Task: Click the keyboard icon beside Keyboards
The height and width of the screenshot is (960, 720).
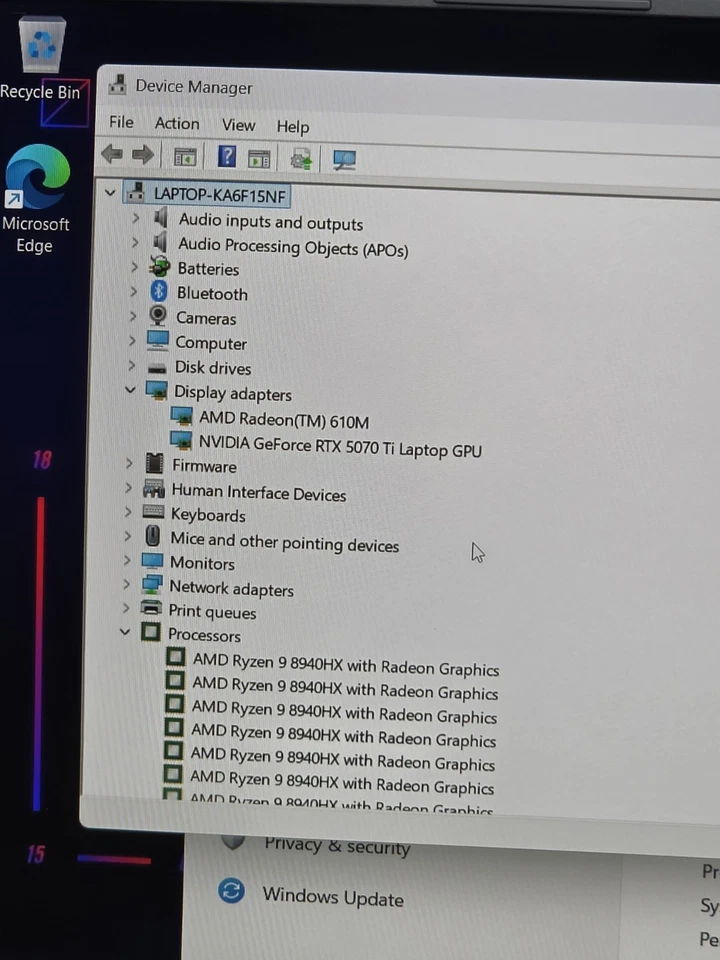Action: pyautogui.click(x=153, y=512)
